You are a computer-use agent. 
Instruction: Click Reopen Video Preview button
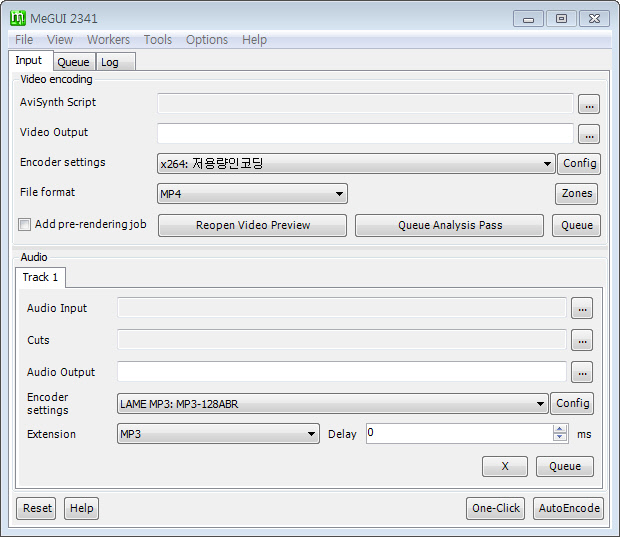[x=252, y=225]
